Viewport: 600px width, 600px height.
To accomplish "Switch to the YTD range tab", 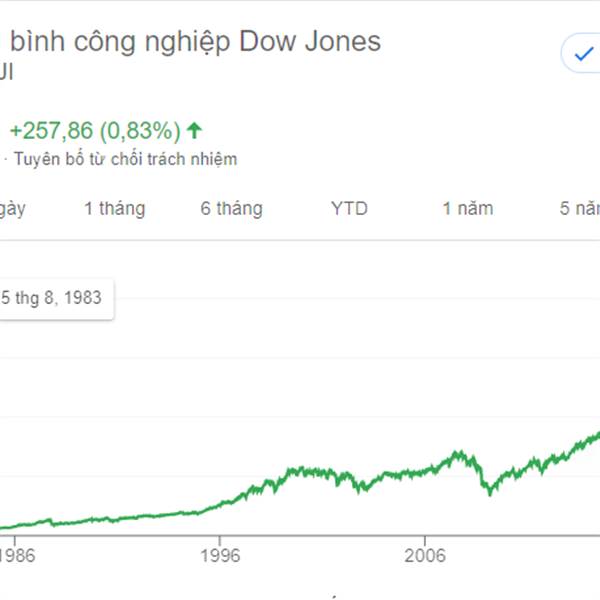I will [349, 209].
